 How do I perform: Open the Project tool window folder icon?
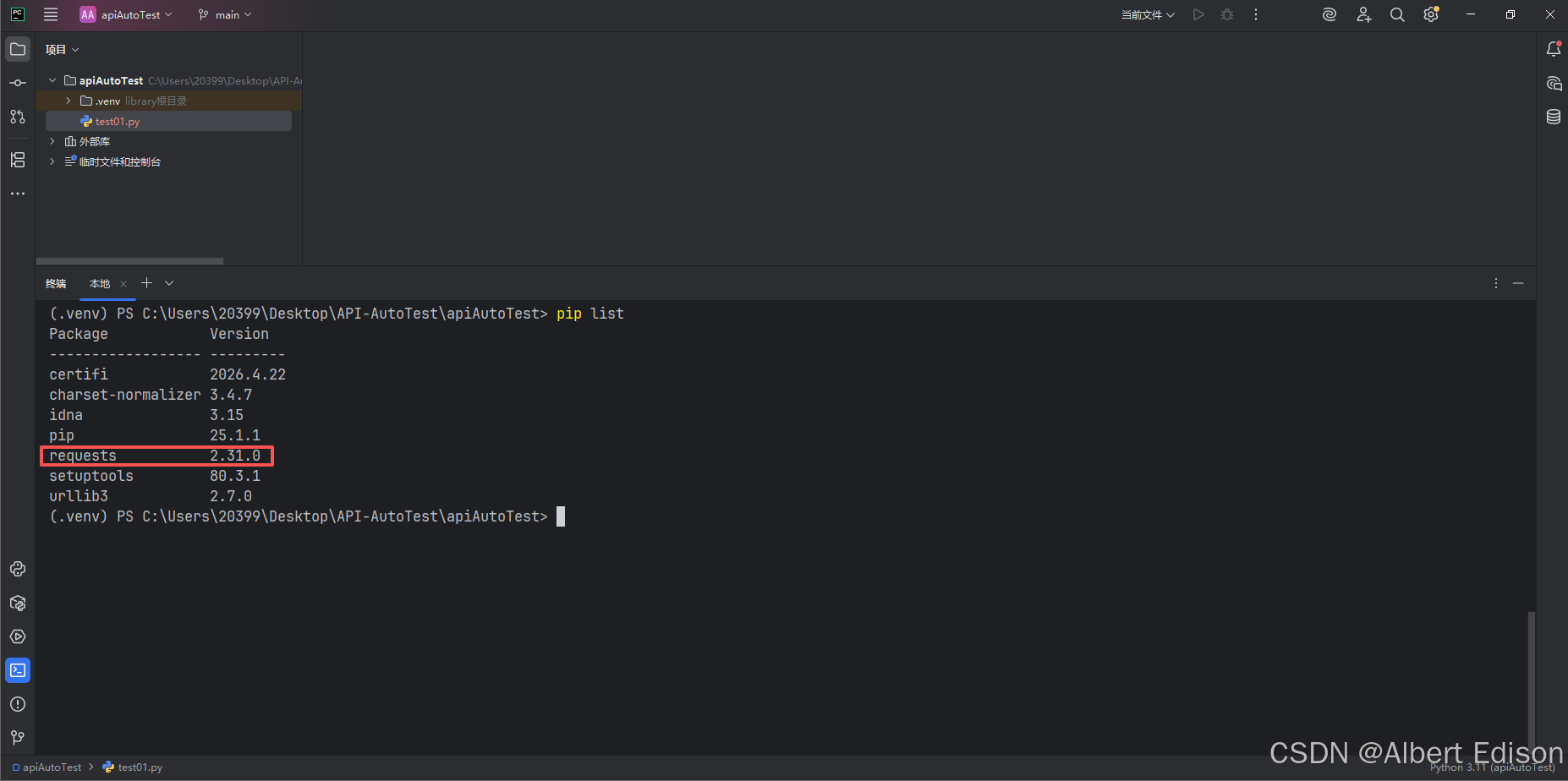18,49
